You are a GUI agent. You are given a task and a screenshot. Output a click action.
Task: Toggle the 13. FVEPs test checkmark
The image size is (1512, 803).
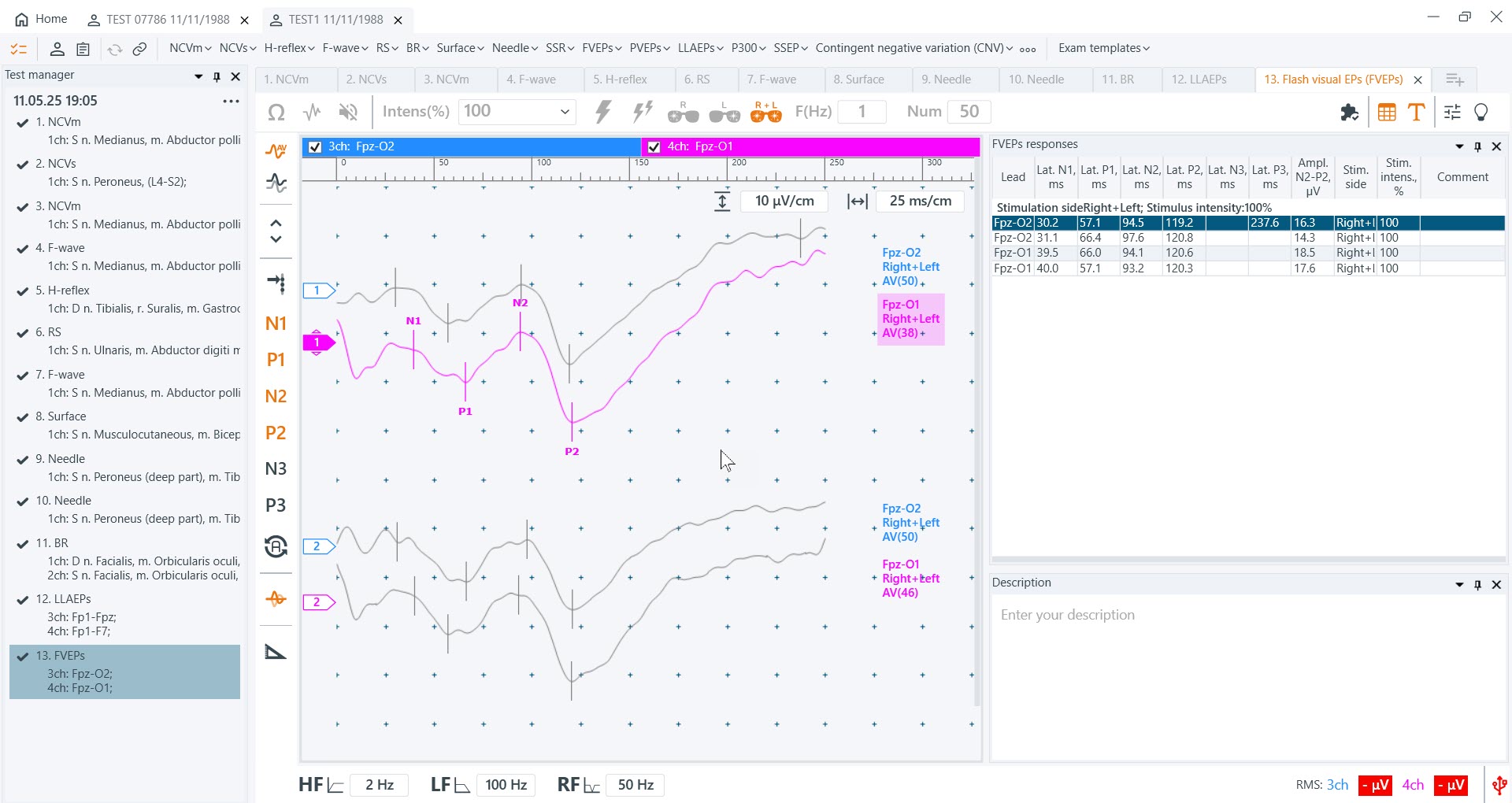[23, 656]
